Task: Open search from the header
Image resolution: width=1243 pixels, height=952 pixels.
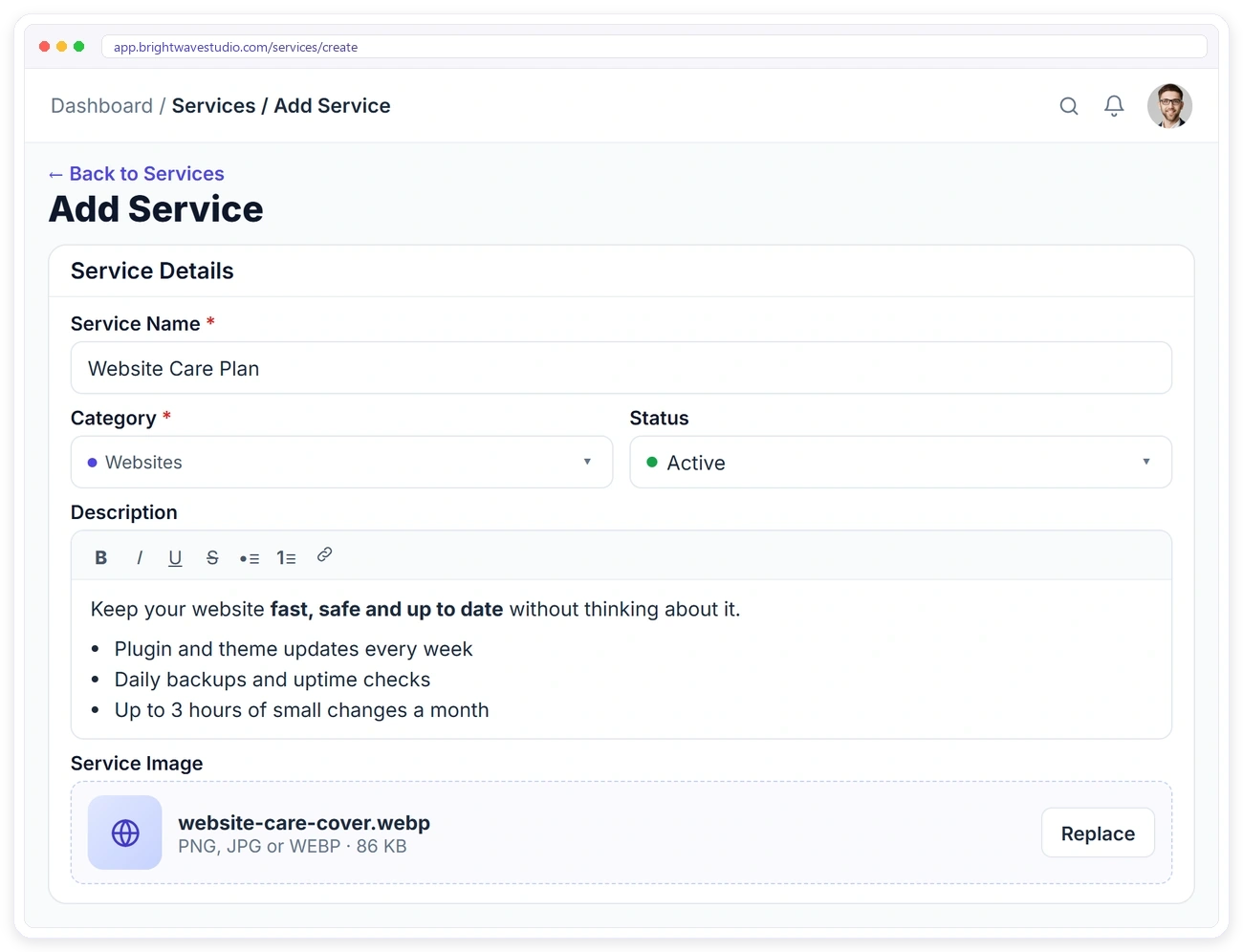Action: 1069,106
